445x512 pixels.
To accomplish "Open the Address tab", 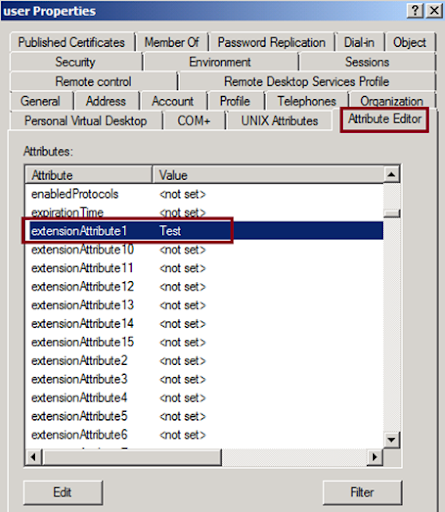I will (x=106, y=101).
